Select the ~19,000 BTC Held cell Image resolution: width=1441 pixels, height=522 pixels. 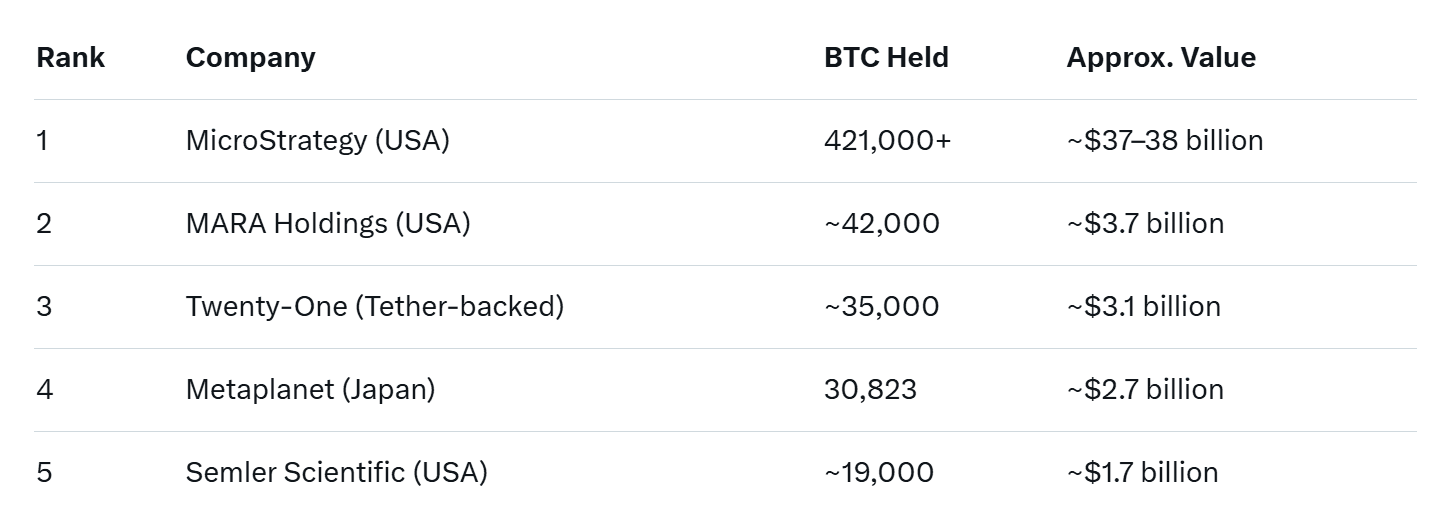click(x=879, y=473)
